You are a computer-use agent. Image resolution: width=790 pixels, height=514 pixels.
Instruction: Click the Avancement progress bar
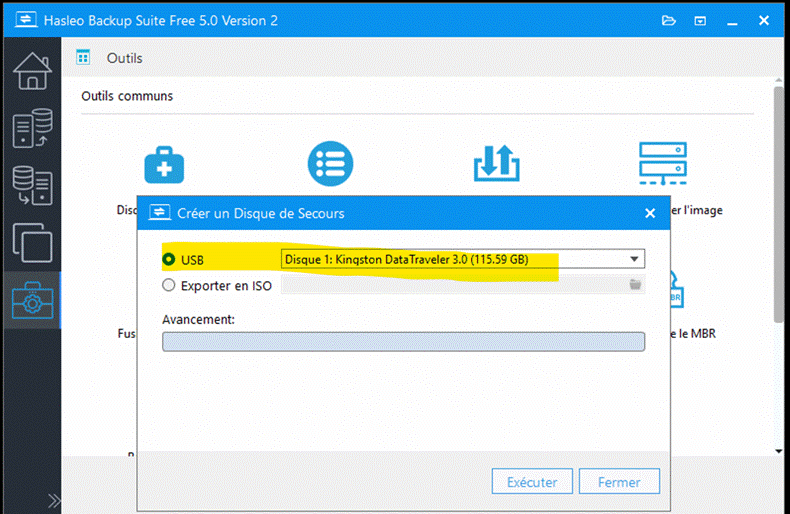pyautogui.click(x=404, y=342)
